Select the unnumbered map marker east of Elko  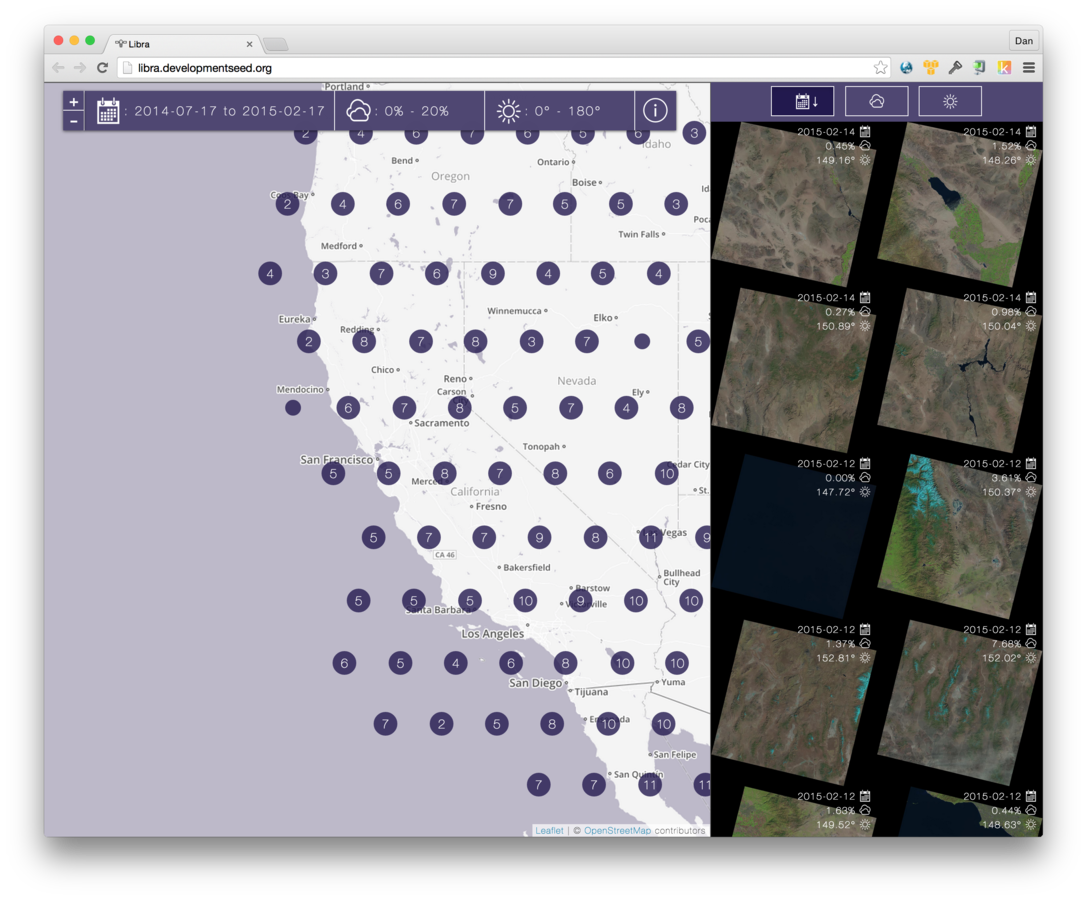click(x=642, y=341)
